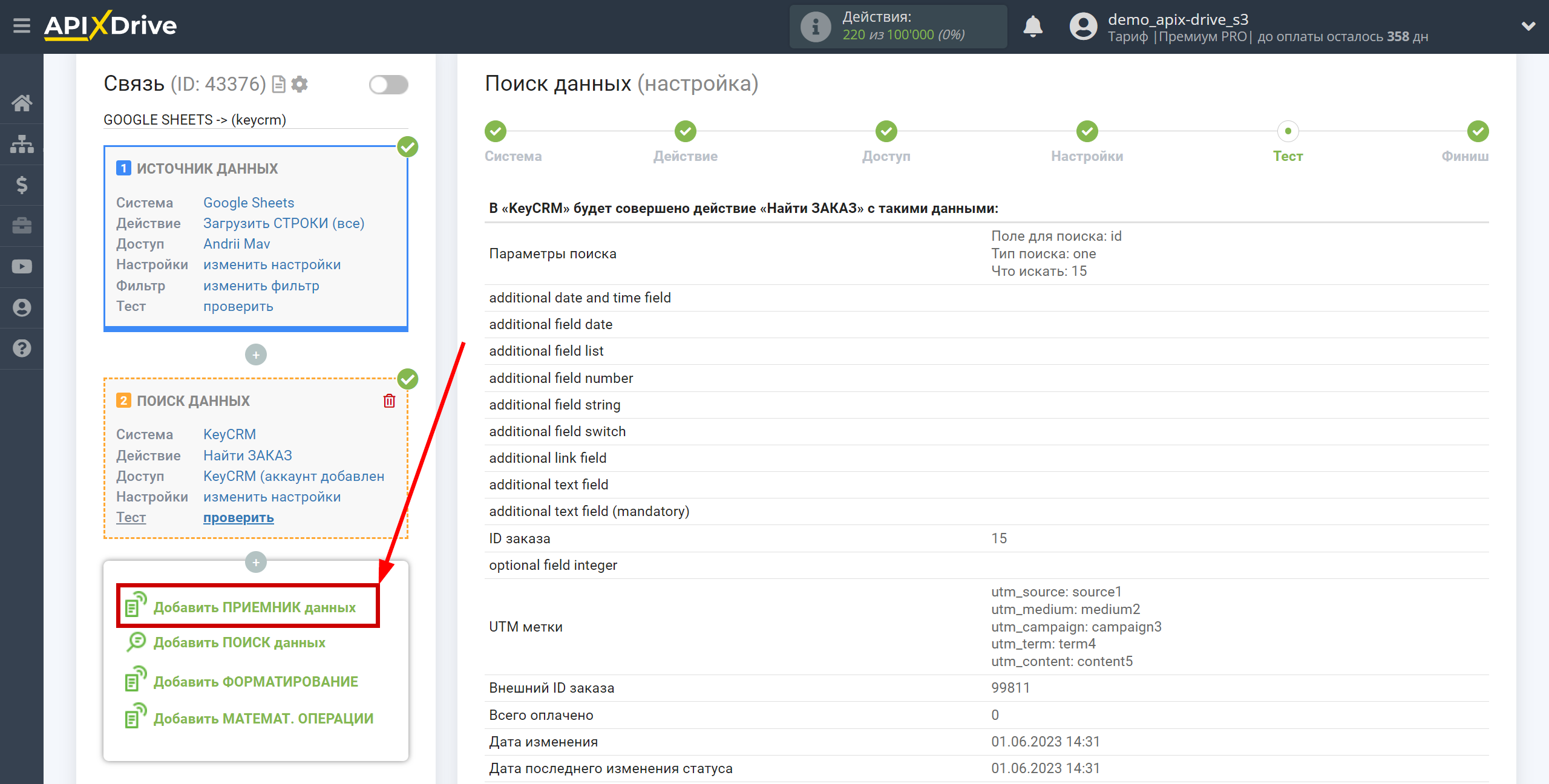The image size is (1549, 784).
Task: Click Внешний ID заказа value 99811
Action: 1010,688
